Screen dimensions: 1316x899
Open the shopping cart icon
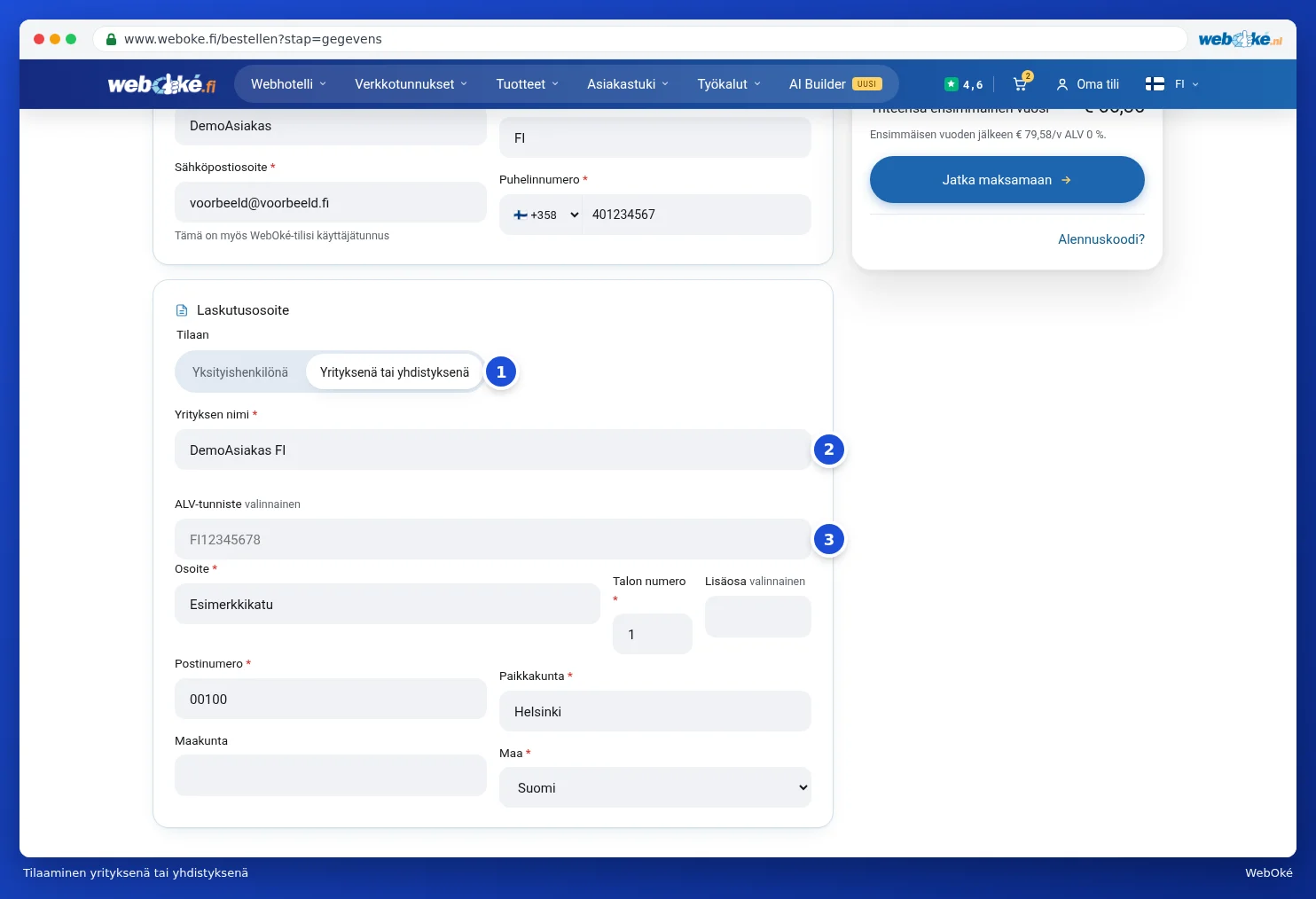[x=1021, y=84]
